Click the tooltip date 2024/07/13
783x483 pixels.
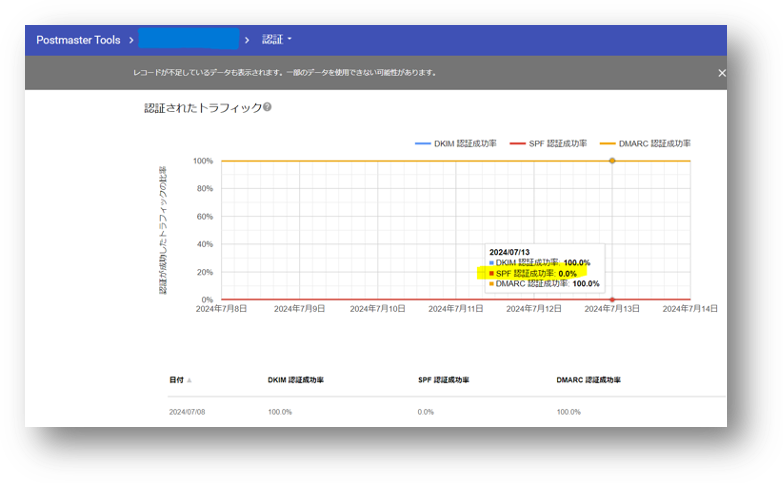click(509, 252)
